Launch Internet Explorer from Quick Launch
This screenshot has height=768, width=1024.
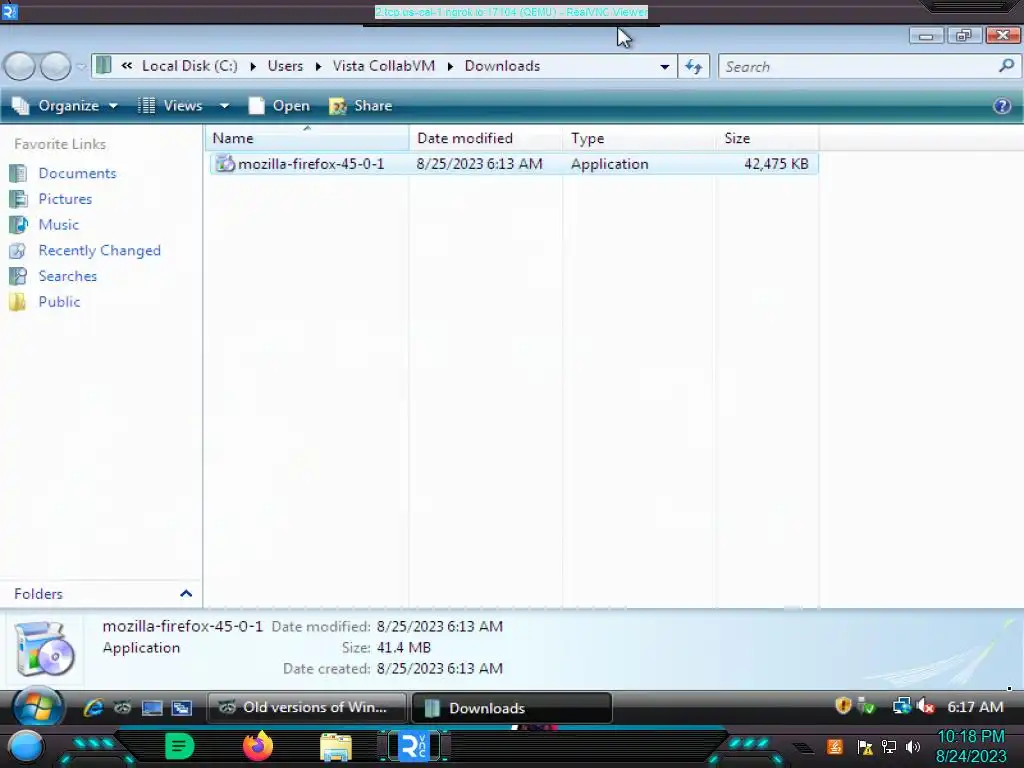(x=93, y=708)
